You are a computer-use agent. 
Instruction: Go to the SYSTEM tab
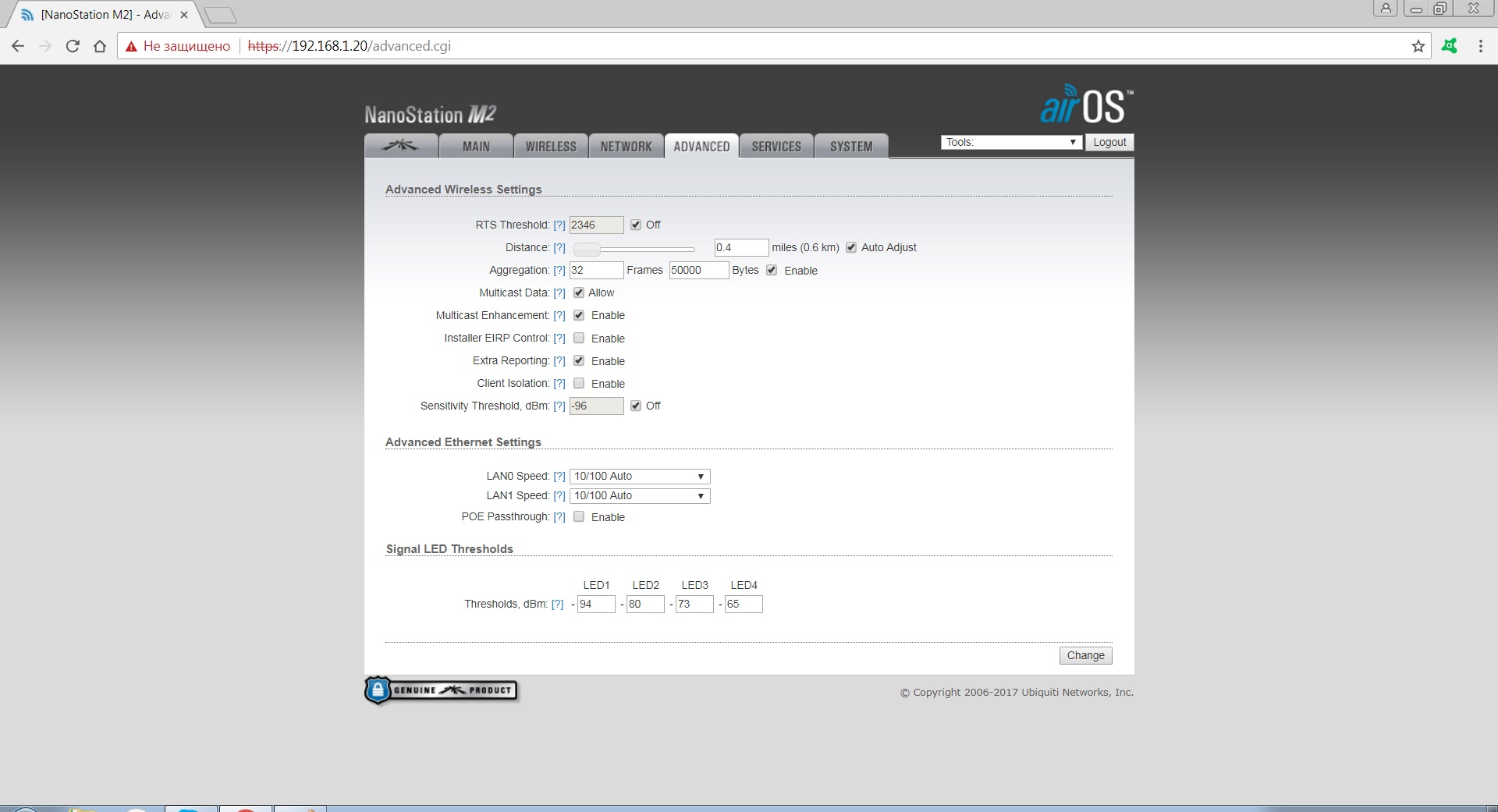850,146
